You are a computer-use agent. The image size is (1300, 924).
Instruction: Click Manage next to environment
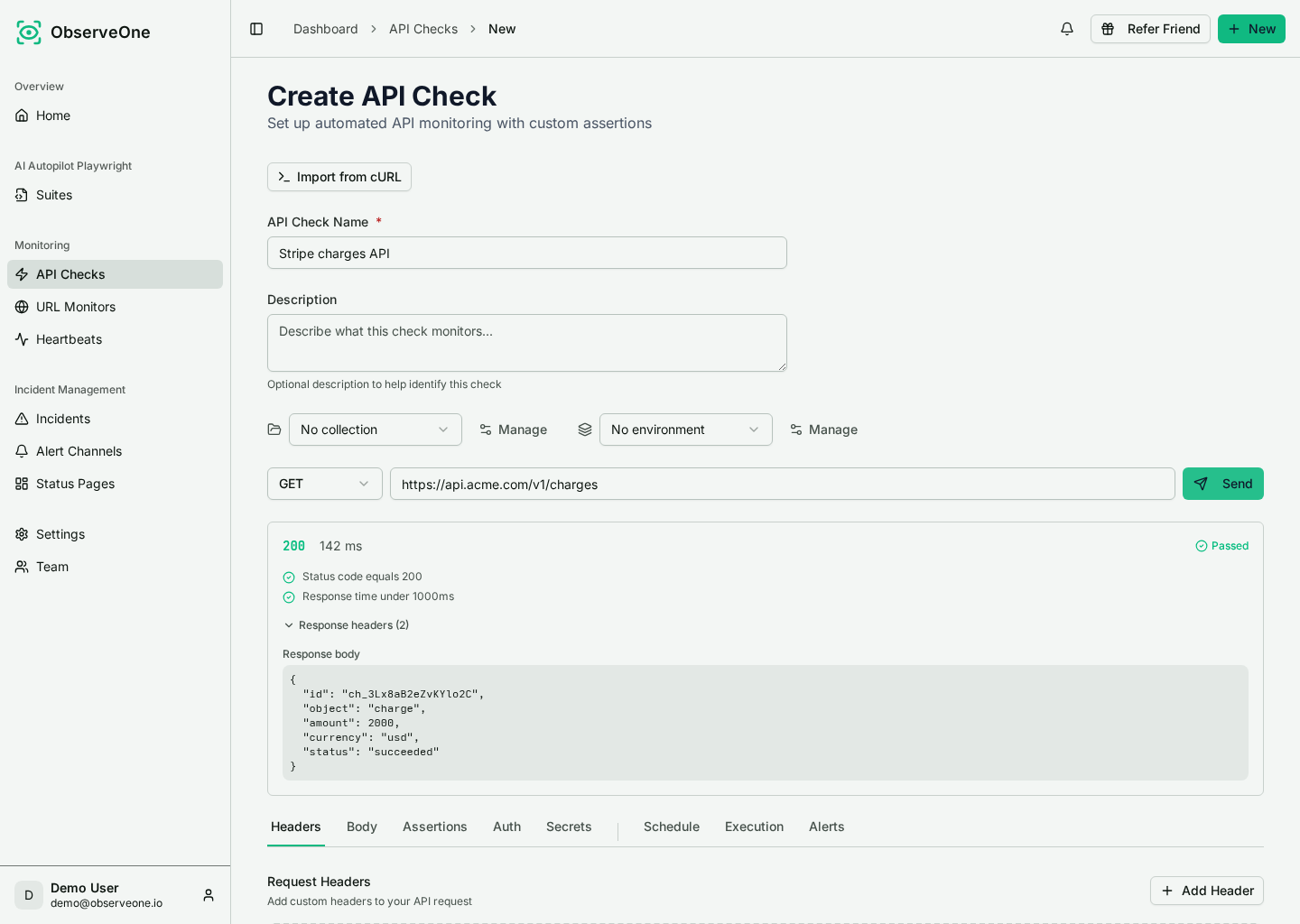coord(823,430)
